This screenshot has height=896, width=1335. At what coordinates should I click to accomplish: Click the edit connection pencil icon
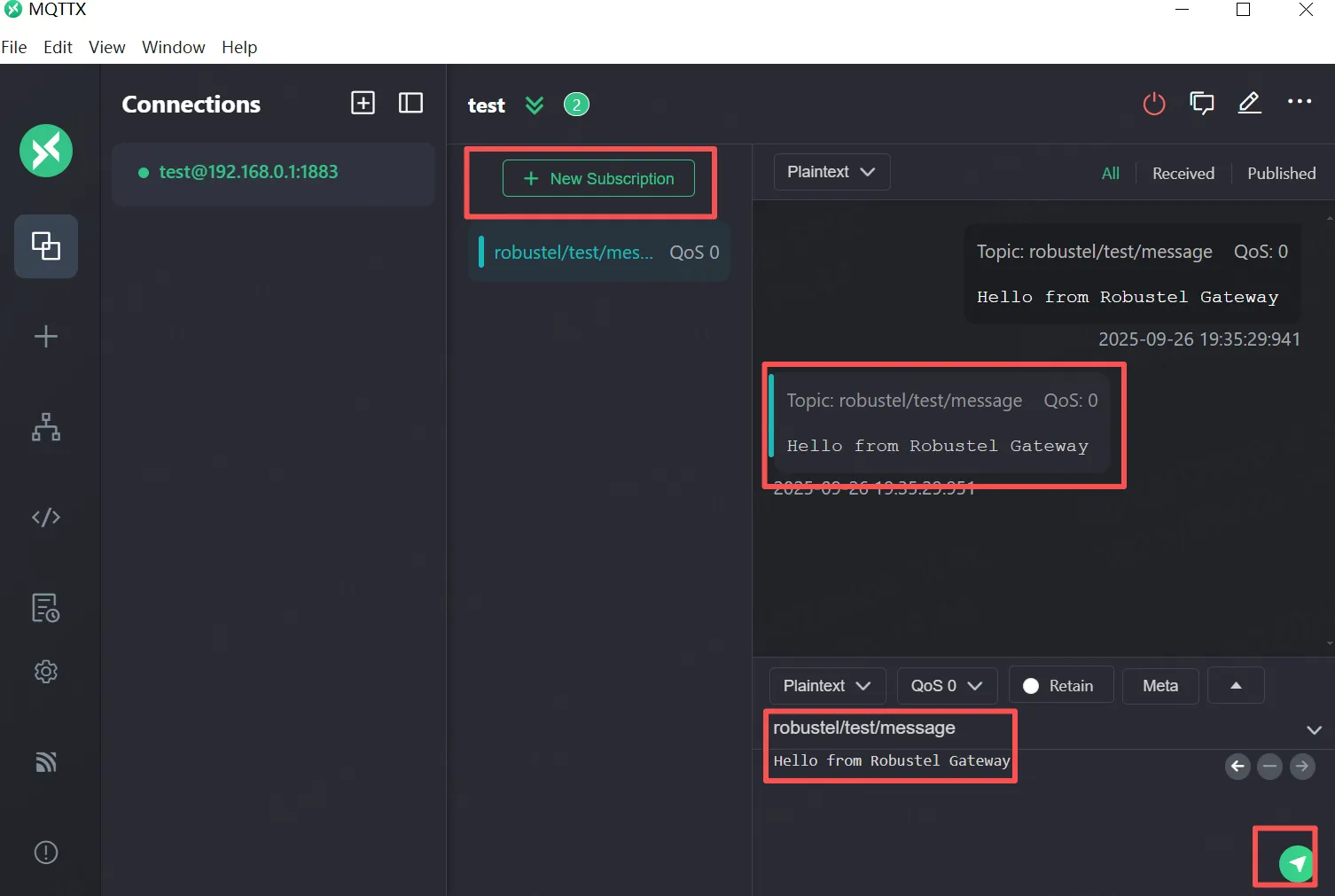click(x=1249, y=104)
